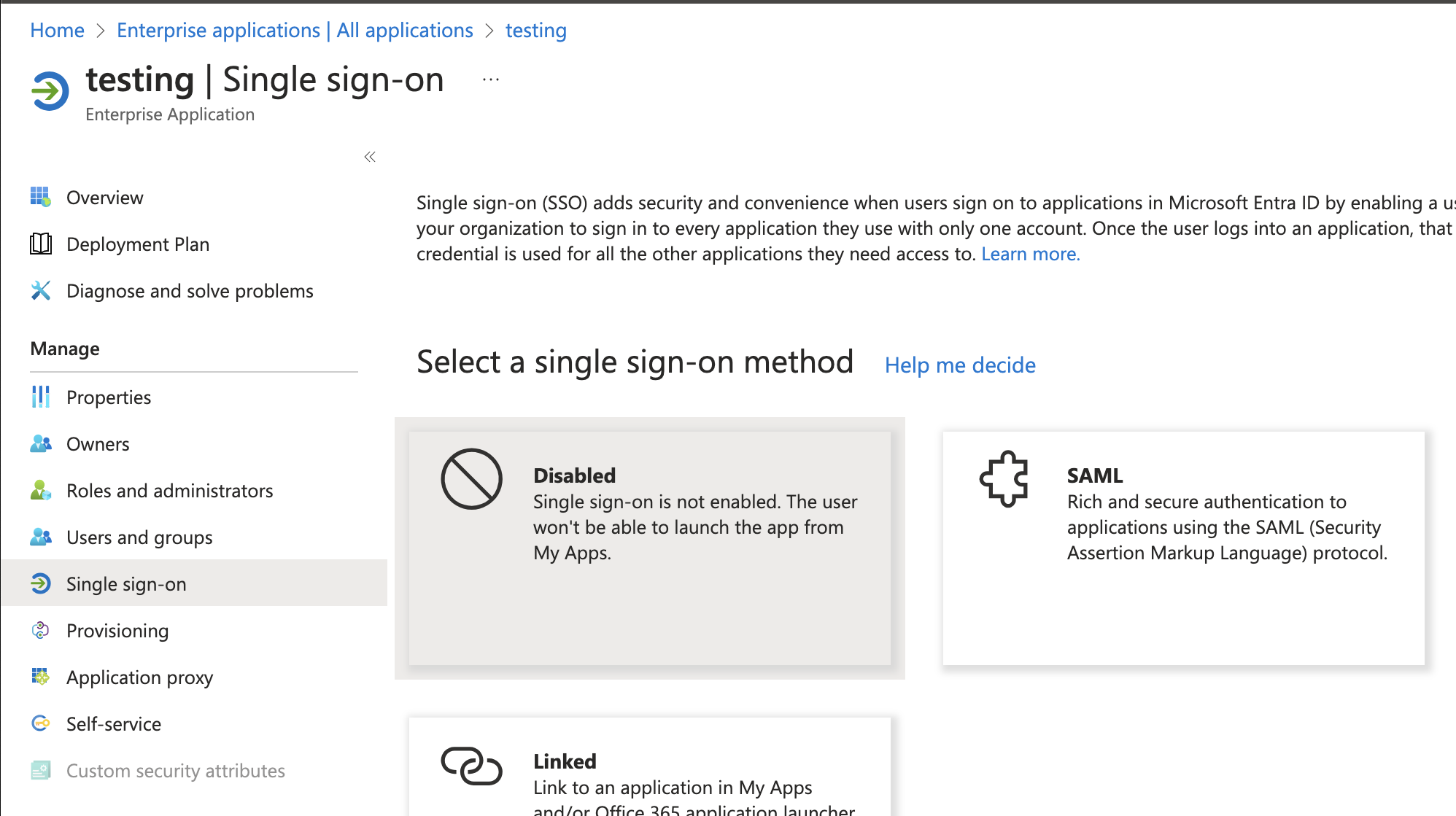Click the Roles and administrators icon

(x=41, y=490)
